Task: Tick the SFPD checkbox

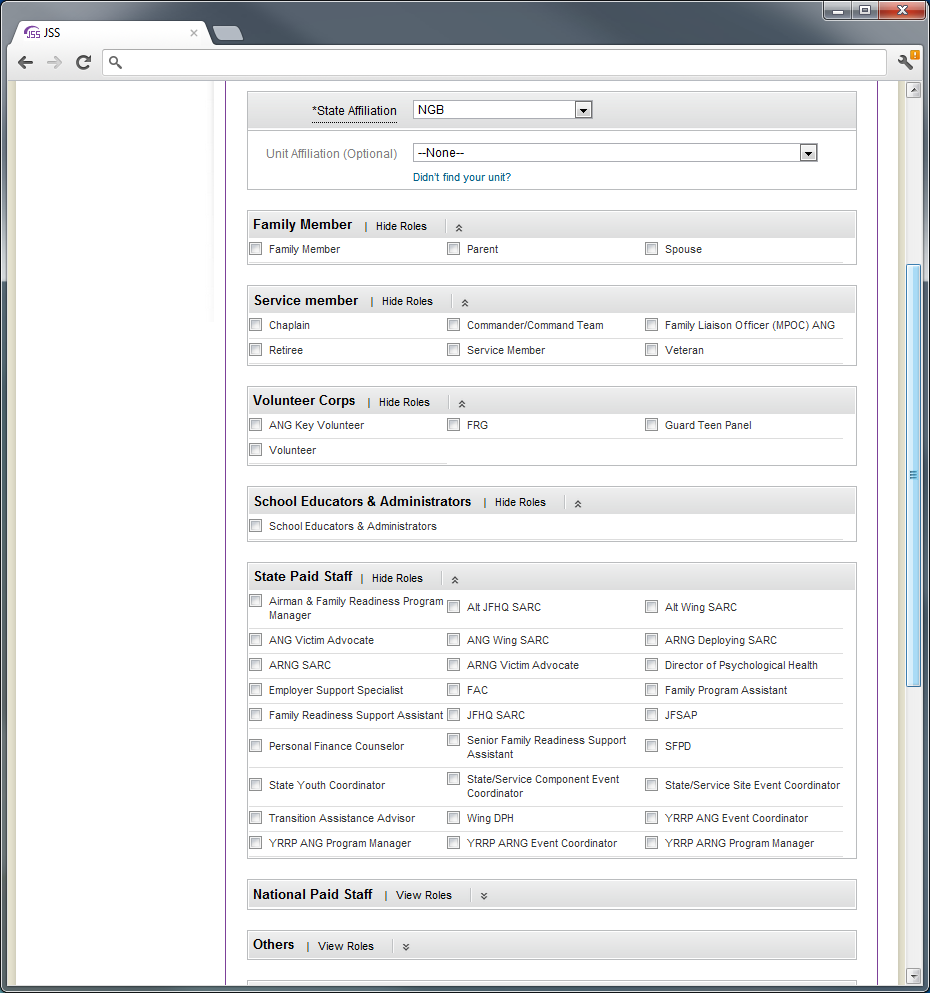Action: tap(651, 746)
